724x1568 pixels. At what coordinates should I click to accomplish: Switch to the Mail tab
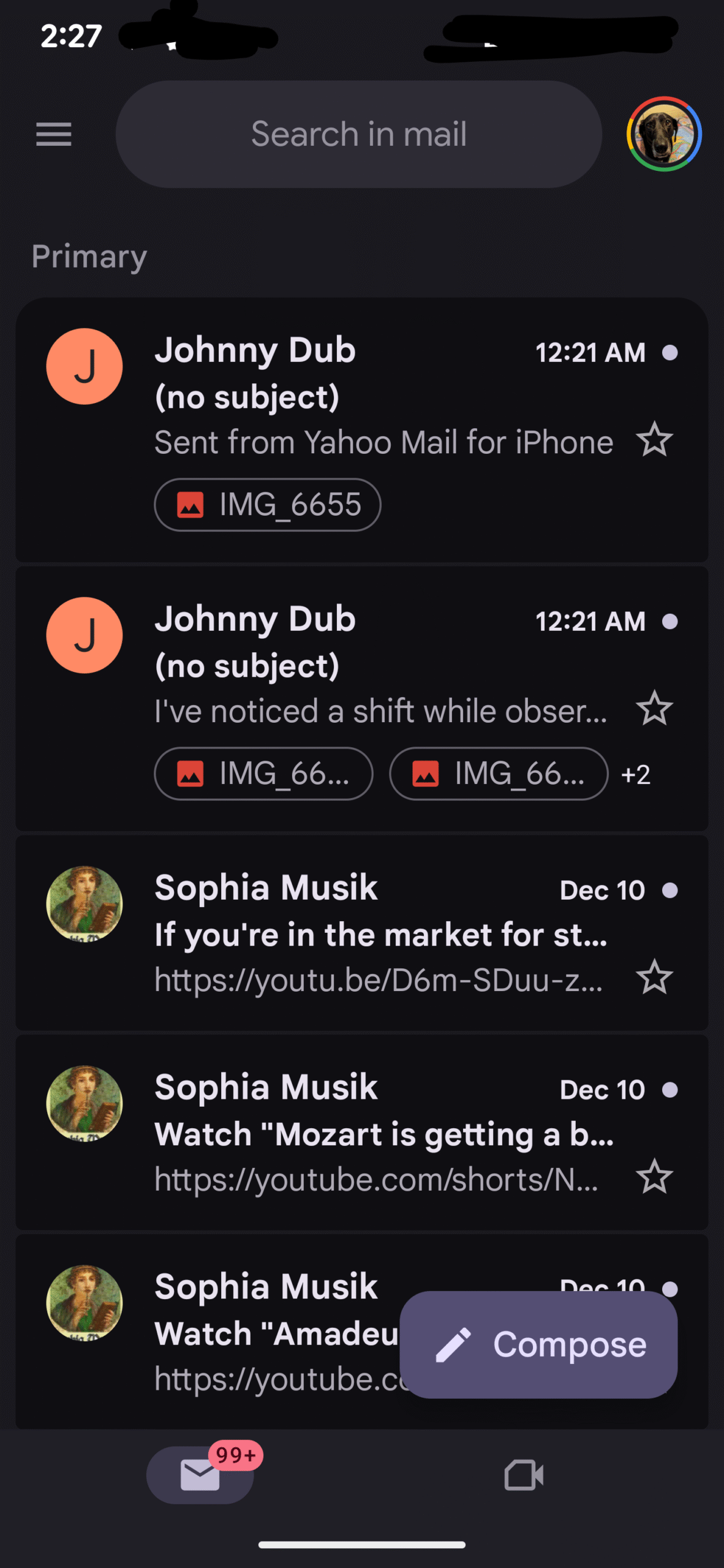[x=200, y=1475]
